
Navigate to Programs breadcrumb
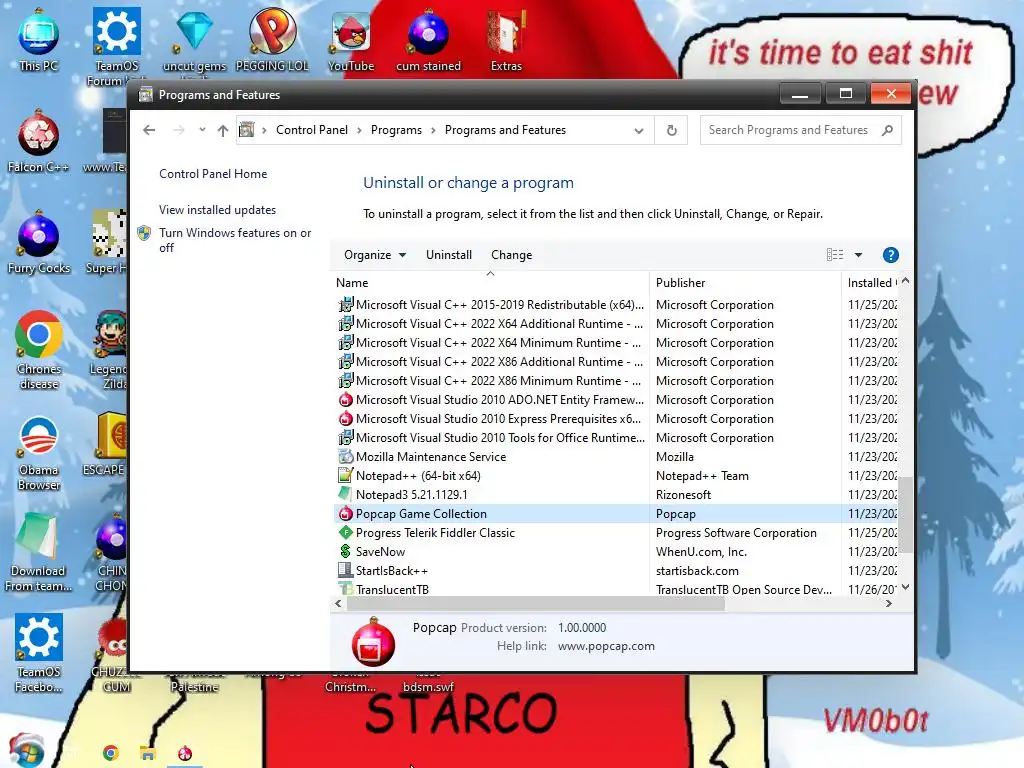(396, 130)
